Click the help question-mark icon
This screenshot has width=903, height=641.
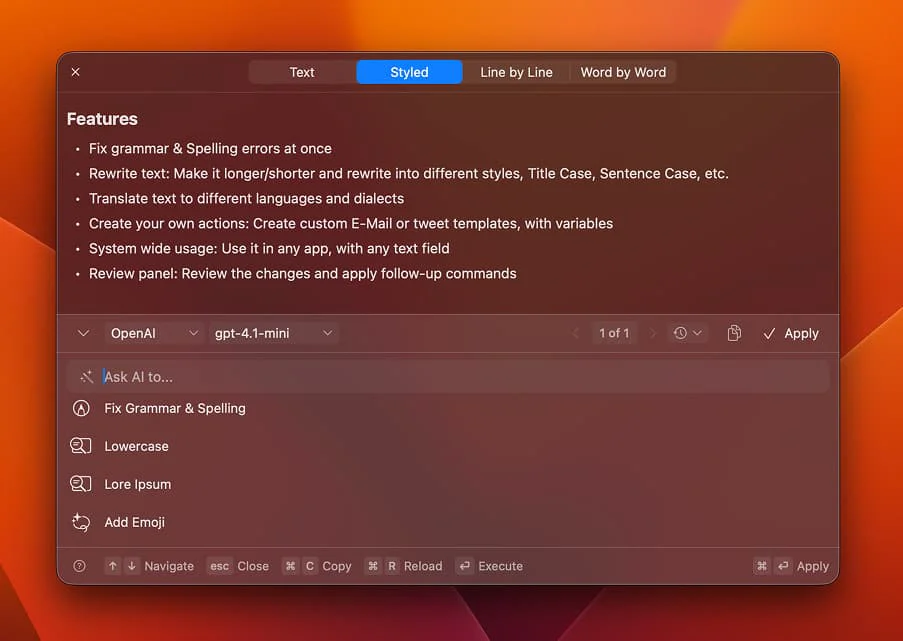click(79, 566)
